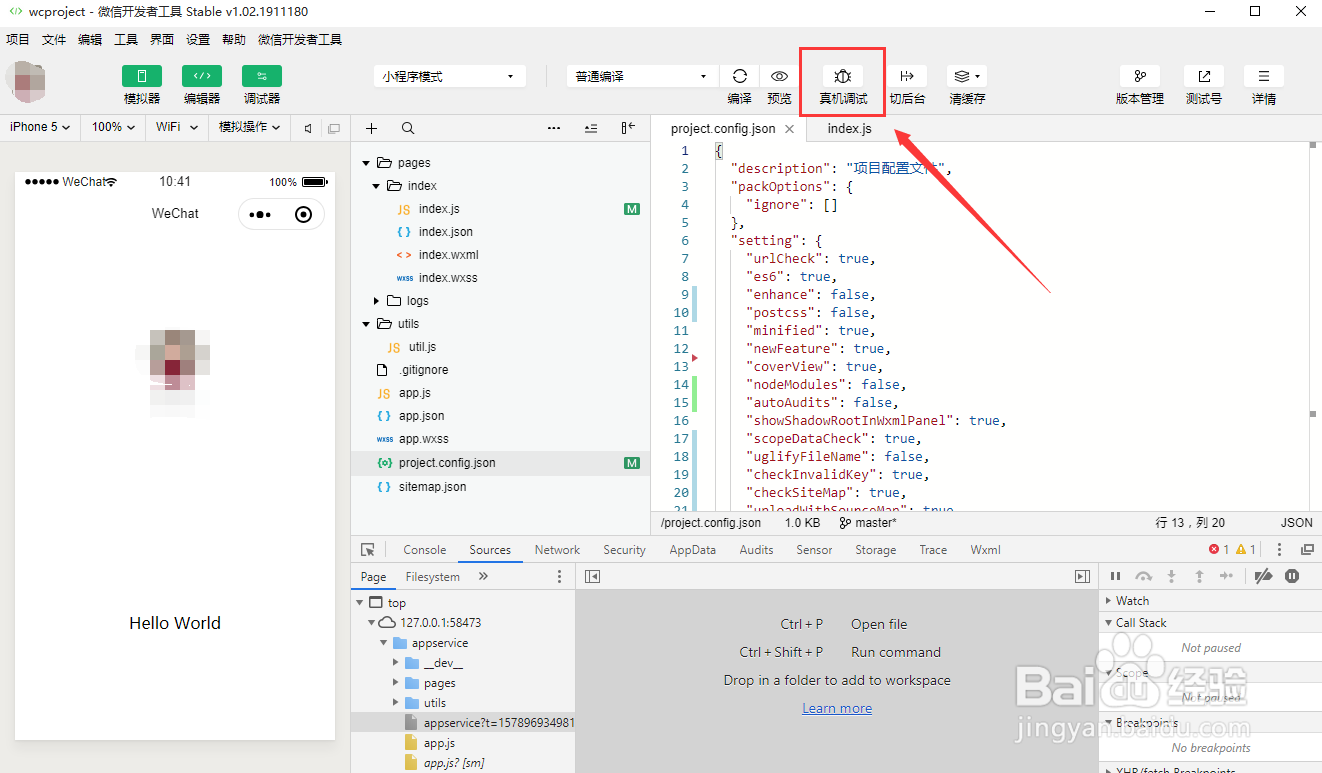The height and width of the screenshot is (773, 1322).
Task: Toggle the 编辑器 editor panel button
Action: pyautogui.click(x=202, y=76)
